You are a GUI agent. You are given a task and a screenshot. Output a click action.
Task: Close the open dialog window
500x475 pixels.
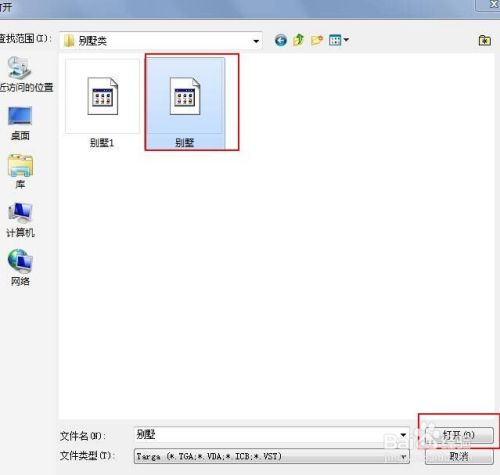(x=492, y=5)
